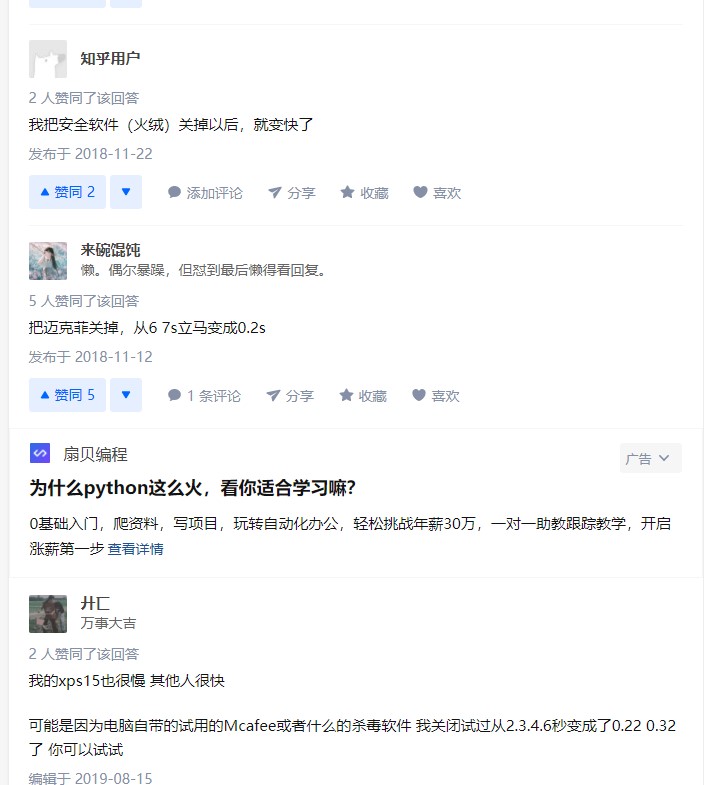The width and height of the screenshot is (704, 785).
Task: Downvote 来碗馄饨's answer with down arrow
Action: (126, 395)
